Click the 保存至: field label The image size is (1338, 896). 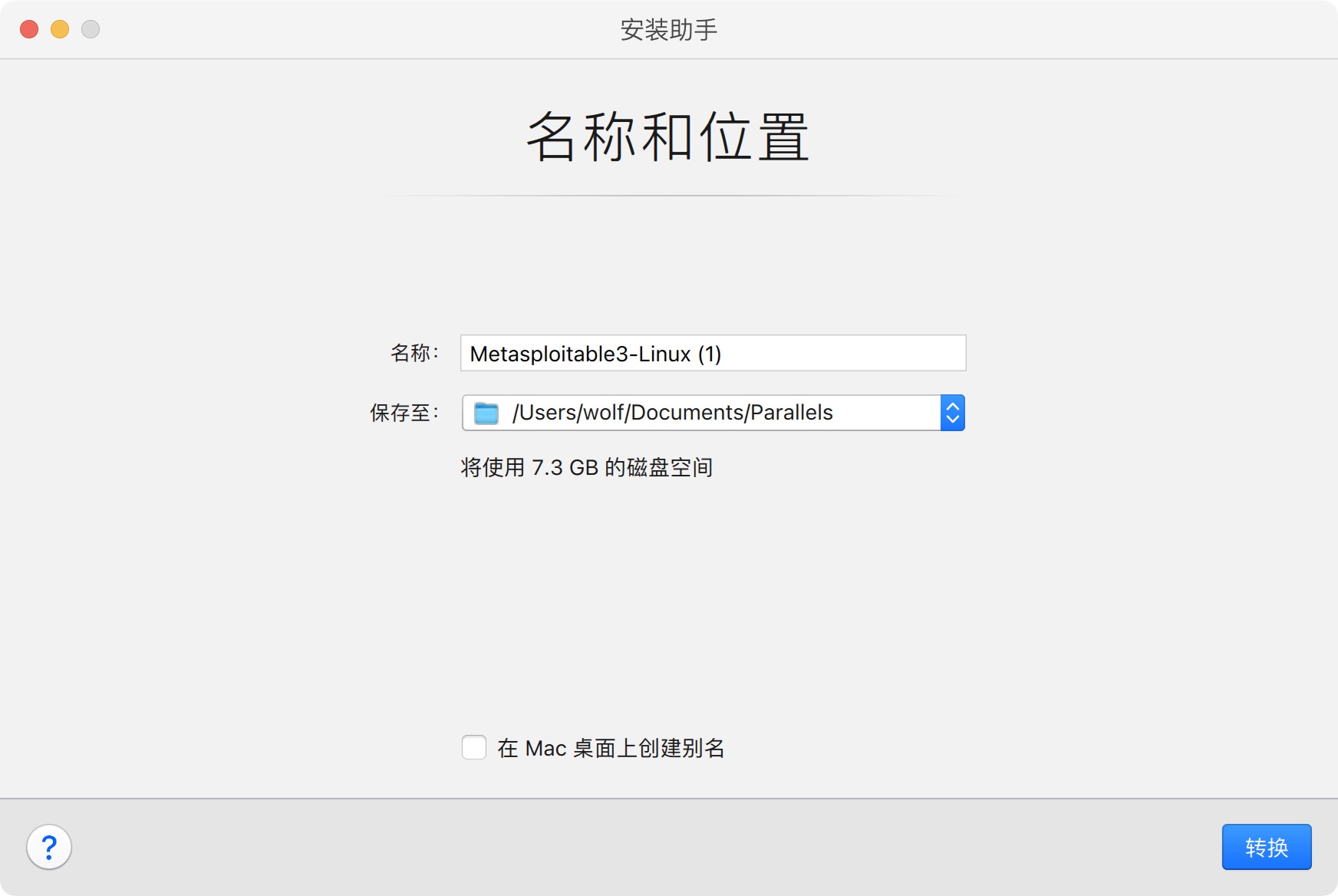[404, 413]
